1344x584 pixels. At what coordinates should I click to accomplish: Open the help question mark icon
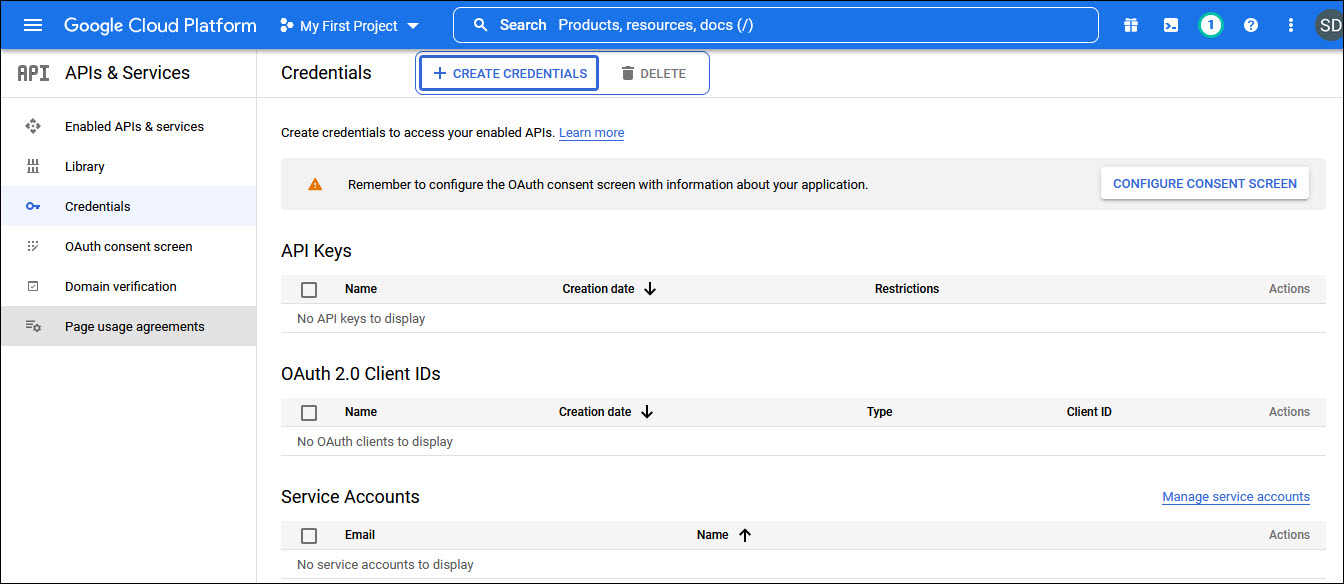tap(1250, 25)
